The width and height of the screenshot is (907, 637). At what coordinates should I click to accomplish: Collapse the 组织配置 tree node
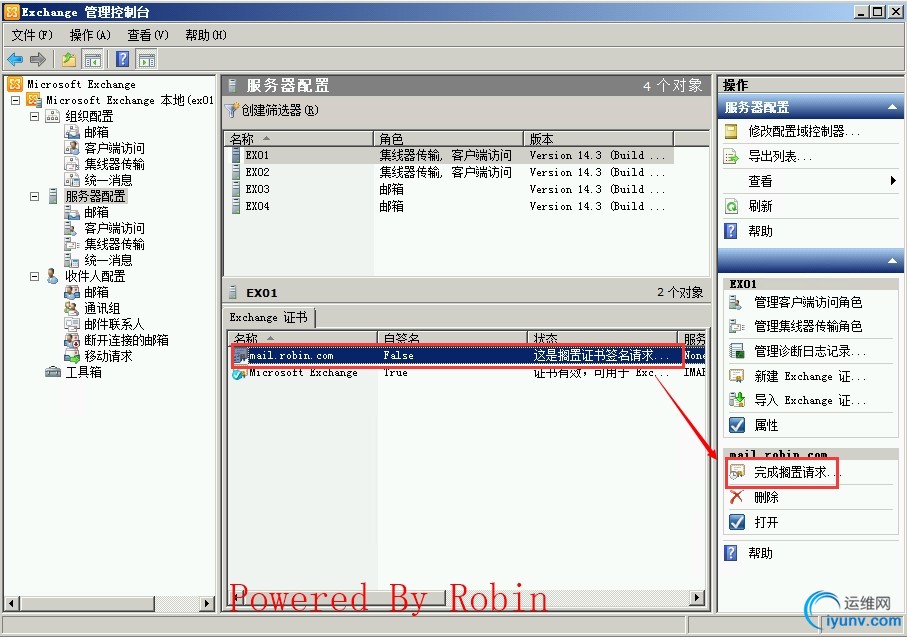35,116
